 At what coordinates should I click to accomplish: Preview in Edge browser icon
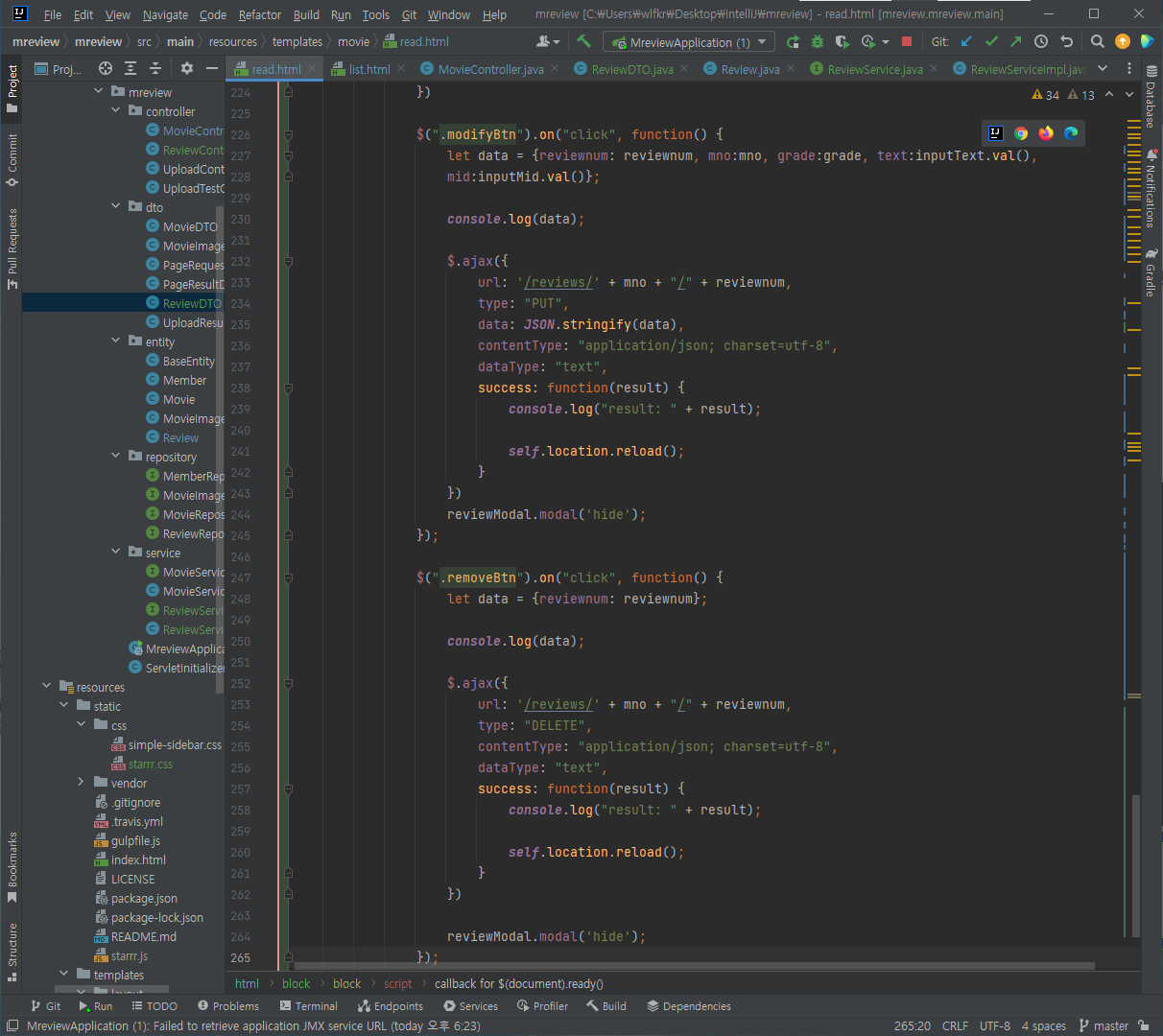pos(1071,133)
